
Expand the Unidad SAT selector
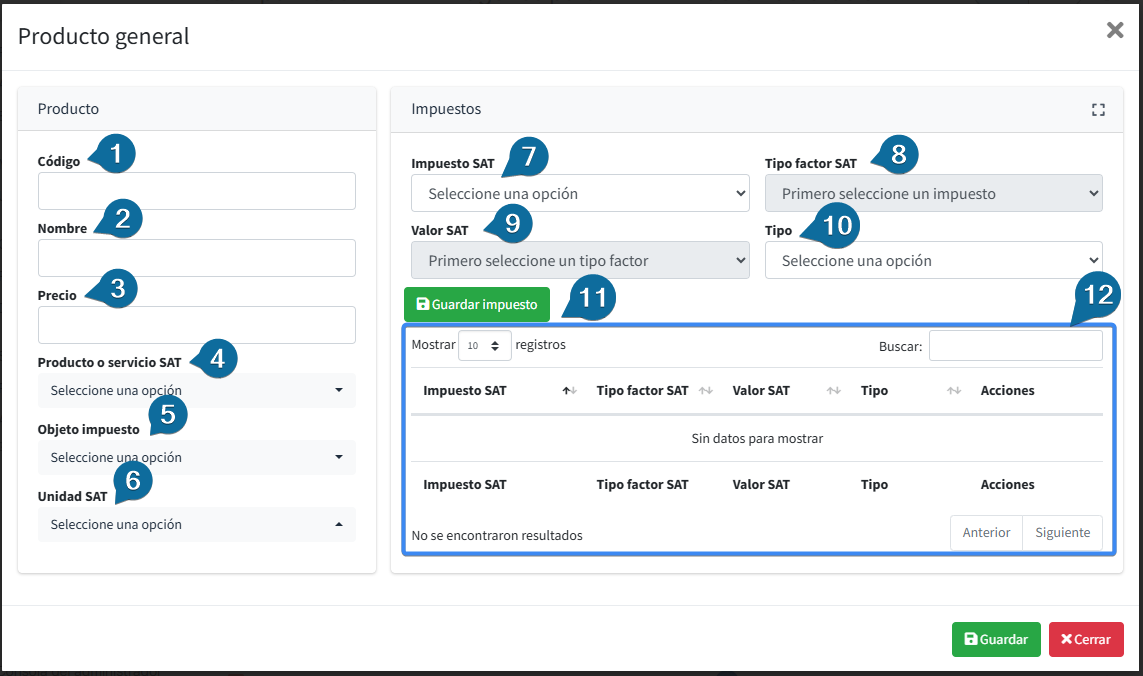pyautogui.click(x=197, y=525)
